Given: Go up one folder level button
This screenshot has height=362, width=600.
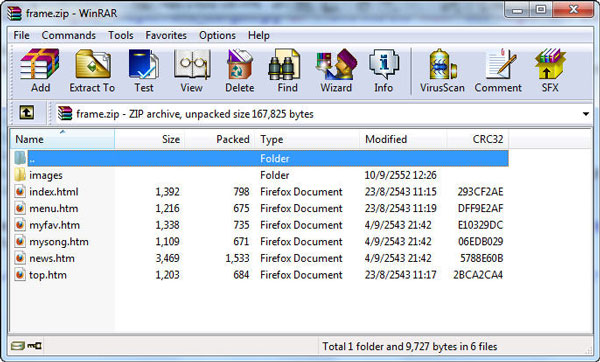Looking at the screenshot, I should point(26,113).
